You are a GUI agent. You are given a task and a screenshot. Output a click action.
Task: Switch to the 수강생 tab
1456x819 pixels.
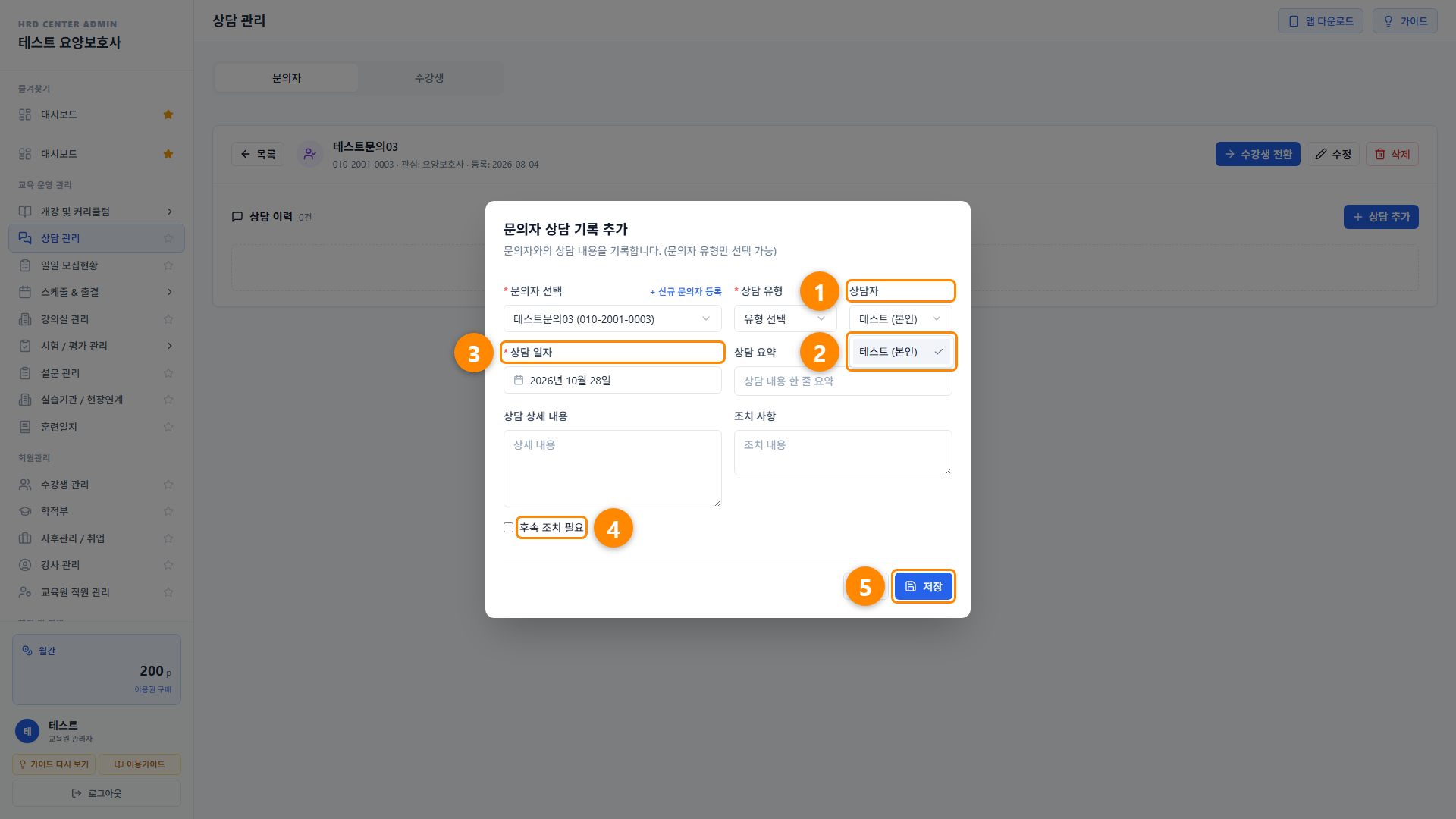point(429,78)
